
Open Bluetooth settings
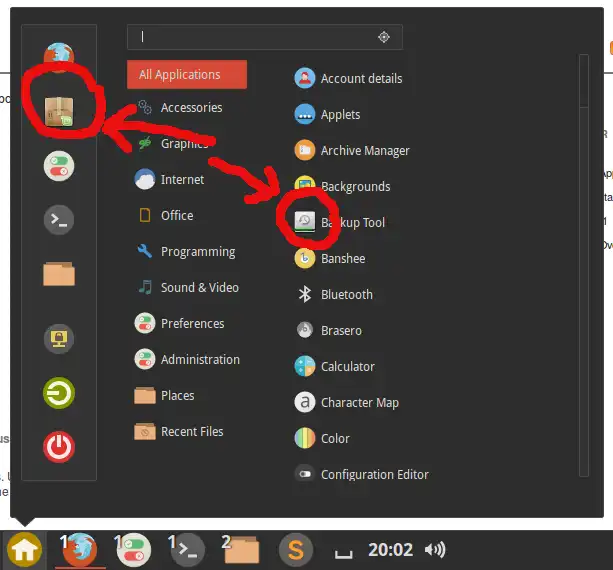(334, 294)
